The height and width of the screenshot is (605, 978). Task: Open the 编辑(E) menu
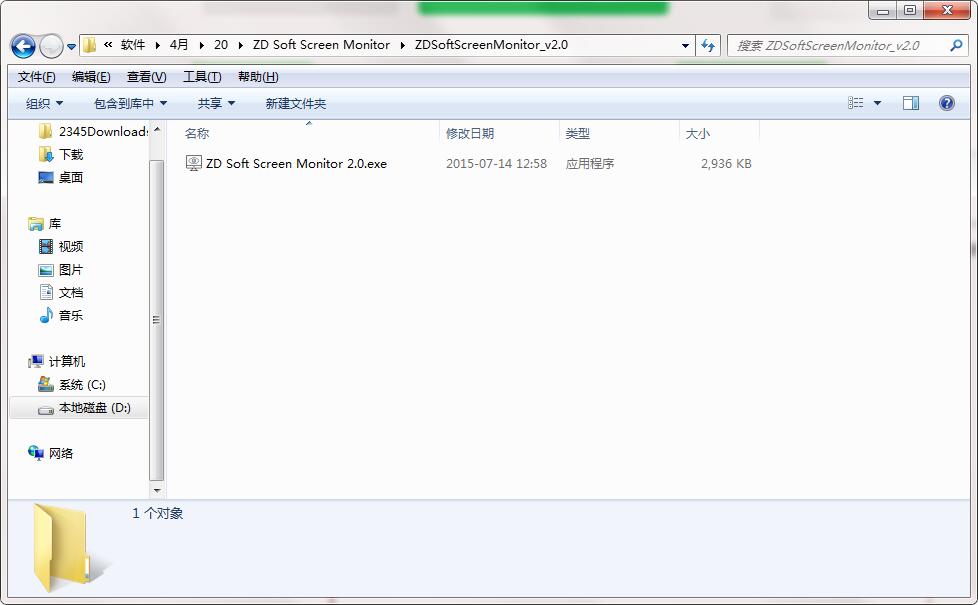click(91, 77)
